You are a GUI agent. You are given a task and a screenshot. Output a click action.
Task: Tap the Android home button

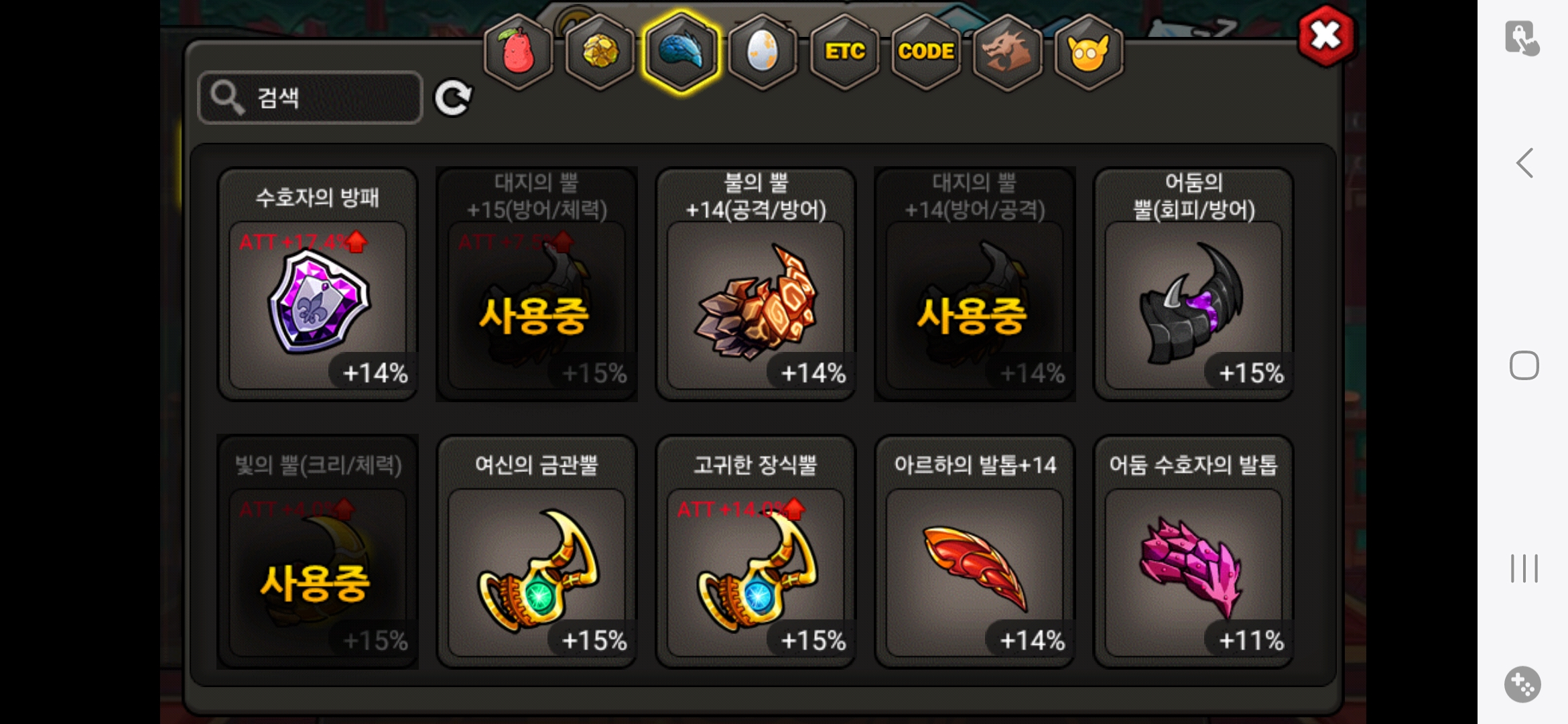[1524, 365]
